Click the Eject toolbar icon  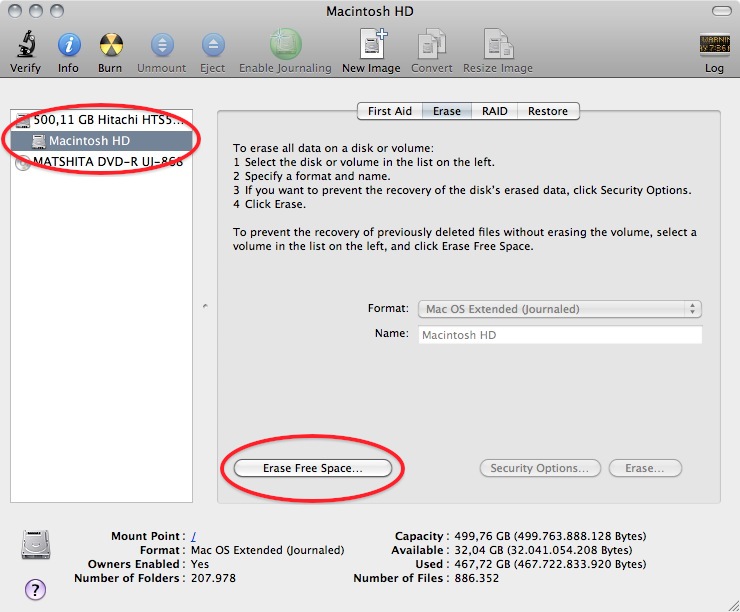click(212, 45)
